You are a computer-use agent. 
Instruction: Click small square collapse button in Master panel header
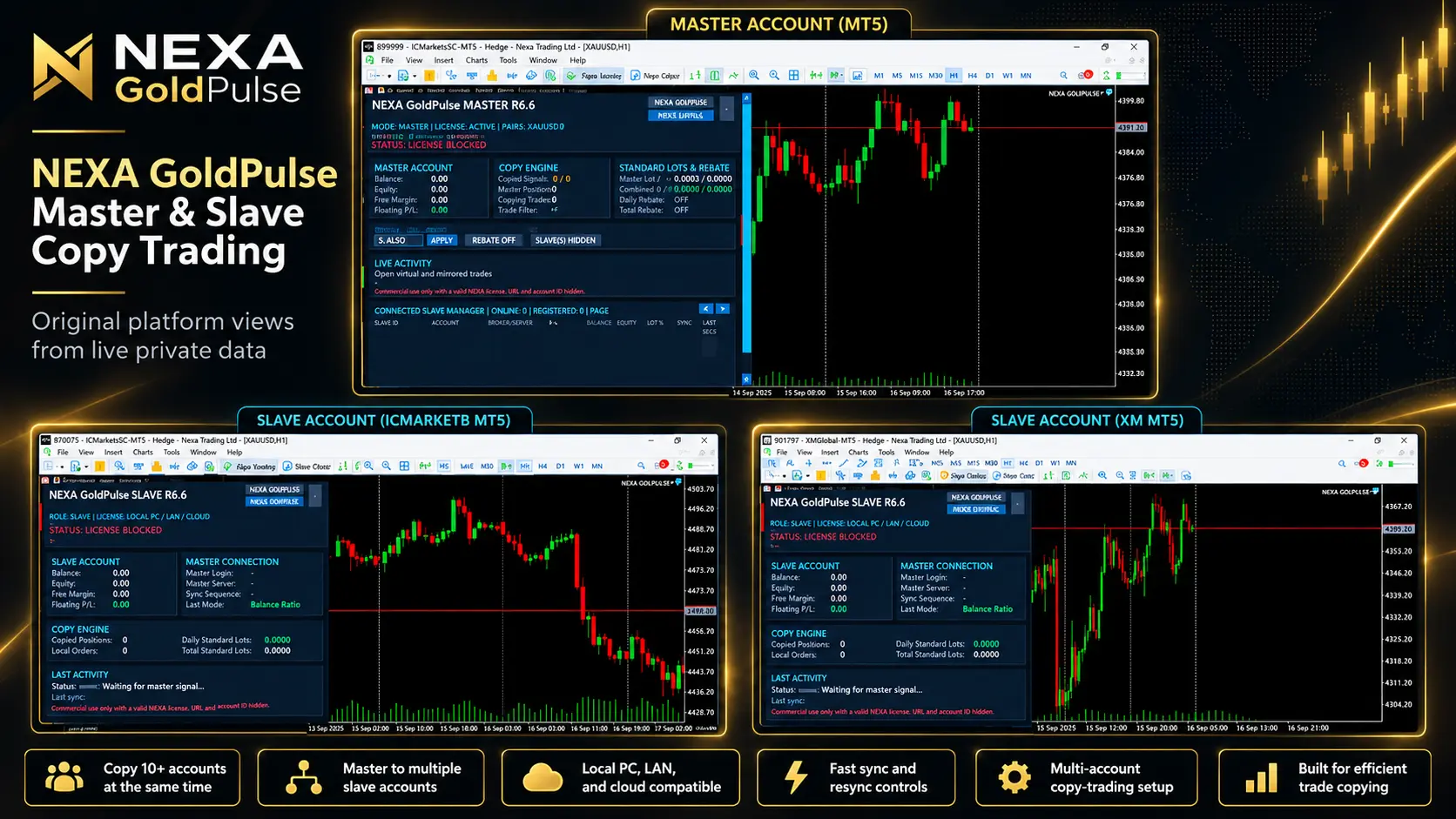[726, 109]
